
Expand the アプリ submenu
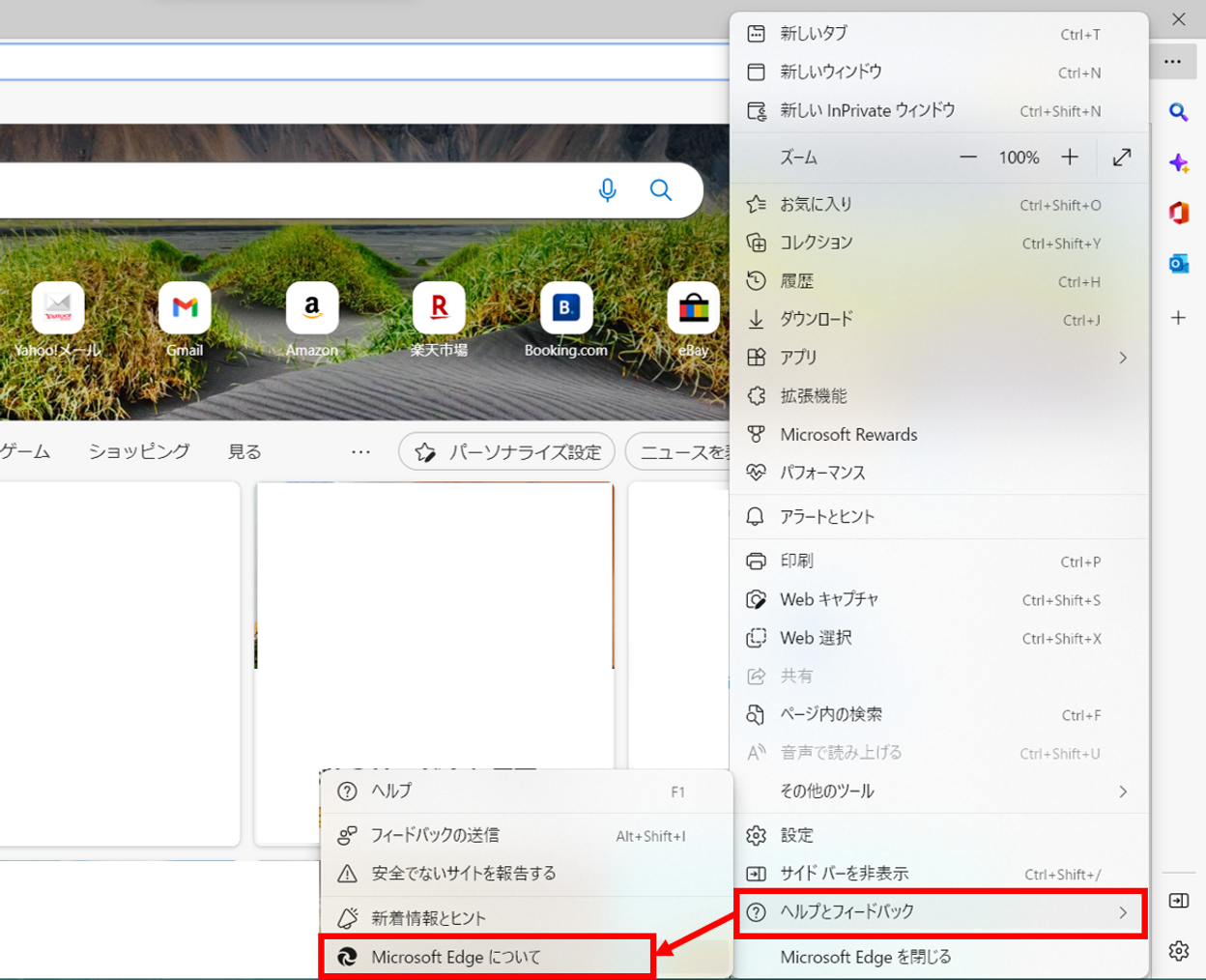pyautogui.click(x=939, y=358)
